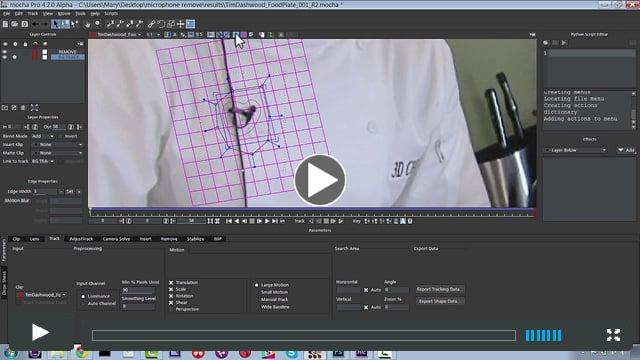Image resolution: width=640 pixels, height=360 pixels.
Task: Open the Tools menu
Action: (80, 13)
